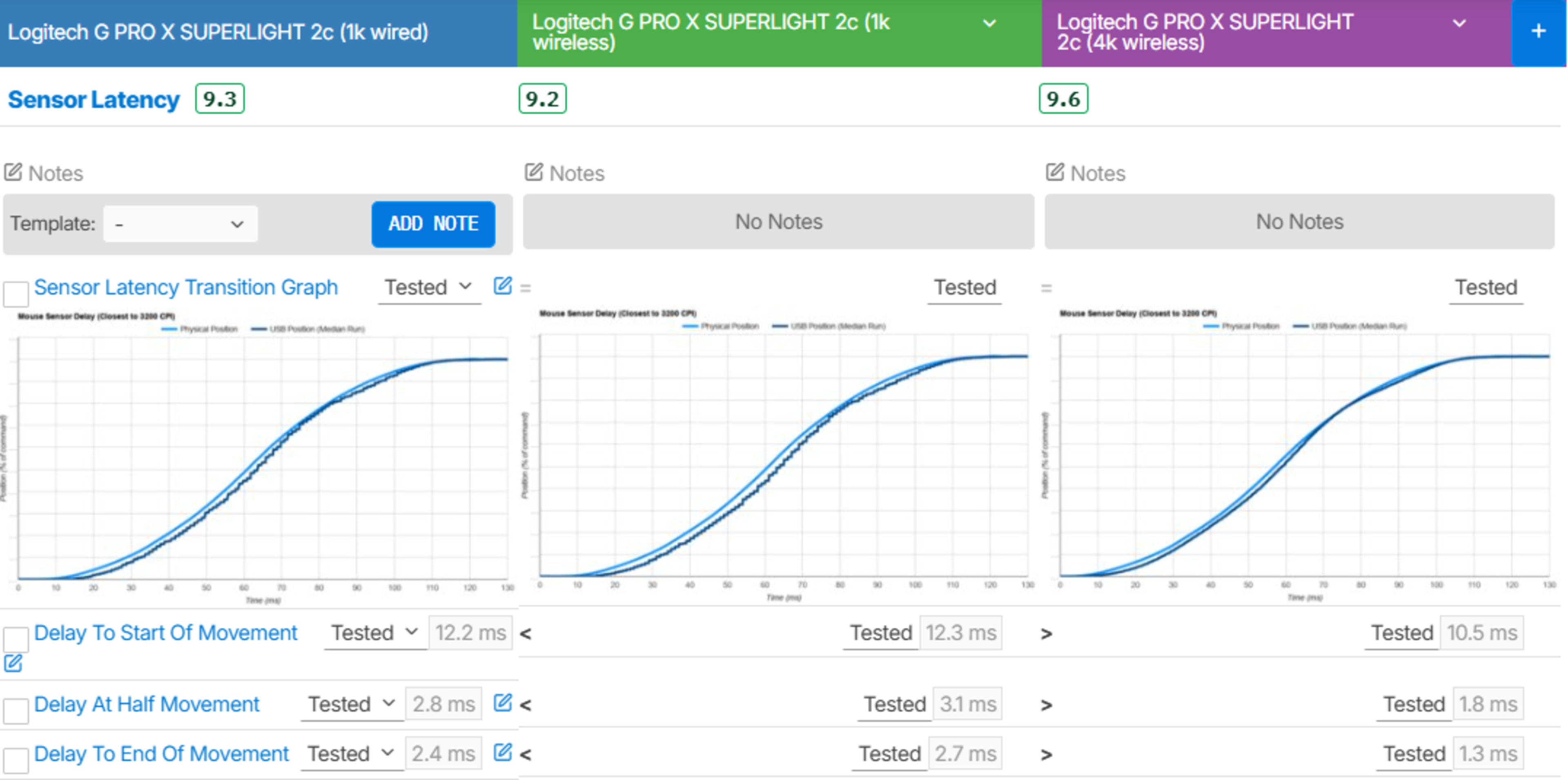Click edit icon beside Sensor Latency Transition Graph

[x=502, y=286]
